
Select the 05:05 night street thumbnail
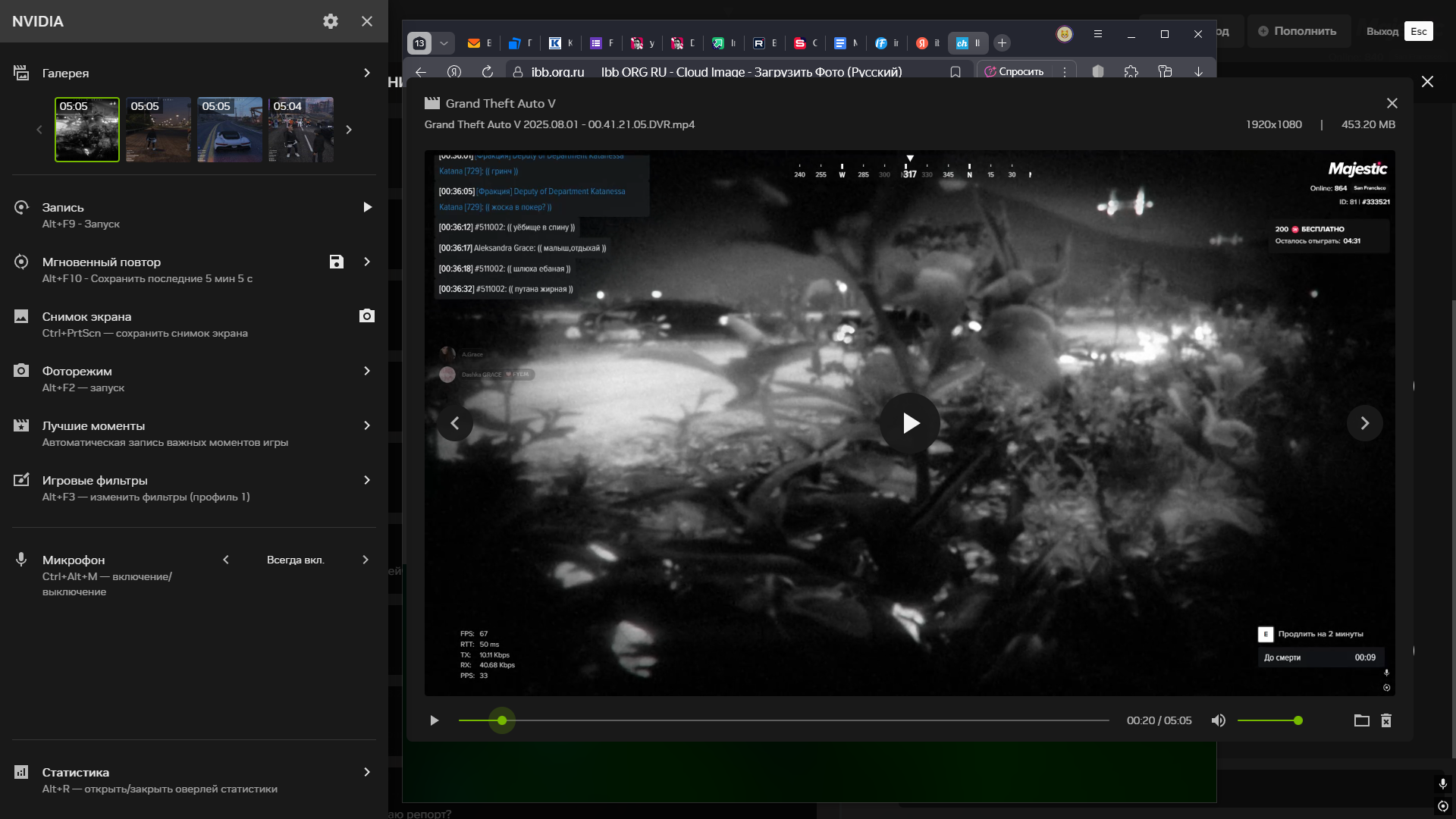click(x=158, y=130)
